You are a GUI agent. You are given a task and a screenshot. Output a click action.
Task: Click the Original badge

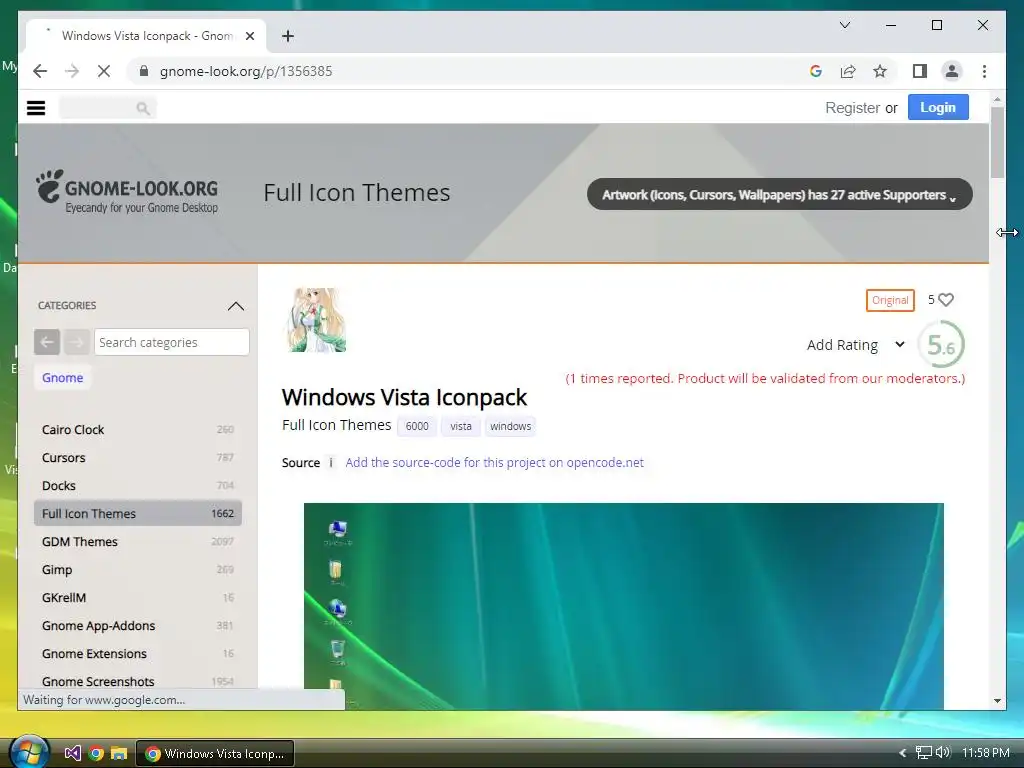(x=890, y=300)
